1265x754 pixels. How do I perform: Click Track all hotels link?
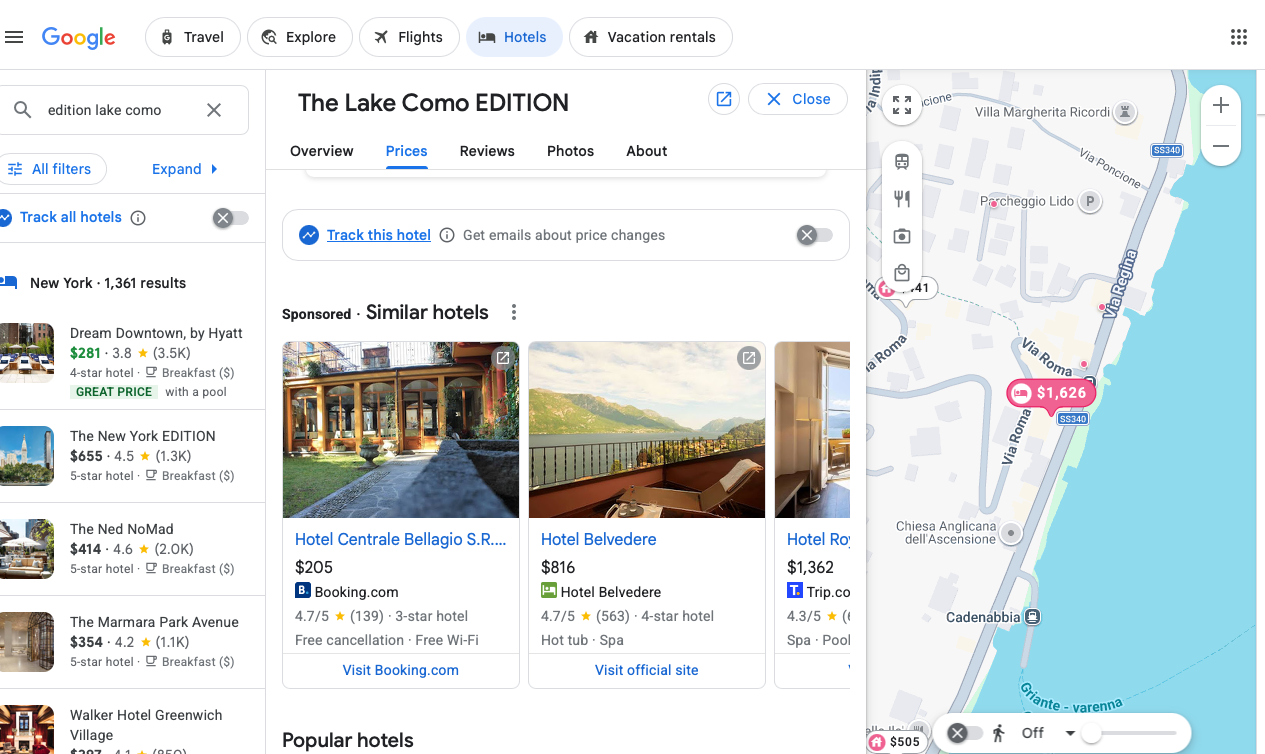pos(71,217)
